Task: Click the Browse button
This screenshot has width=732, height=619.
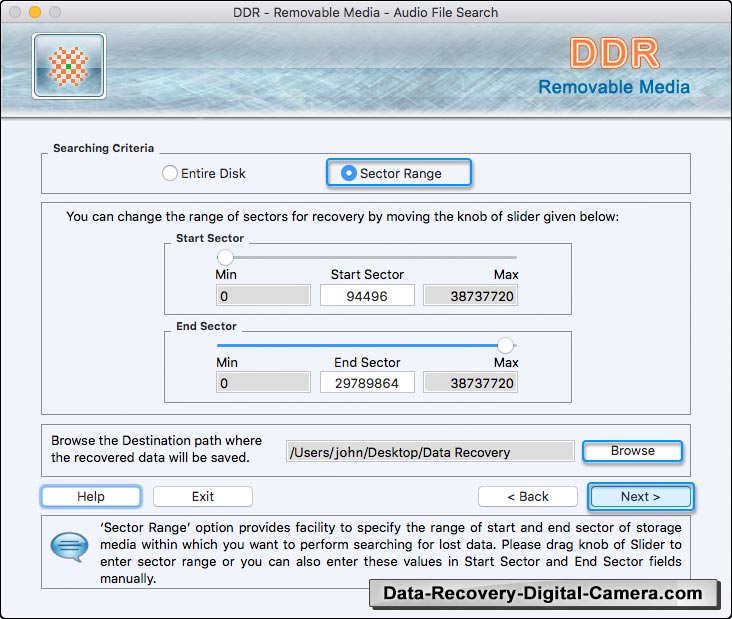Action: [633, 451]
